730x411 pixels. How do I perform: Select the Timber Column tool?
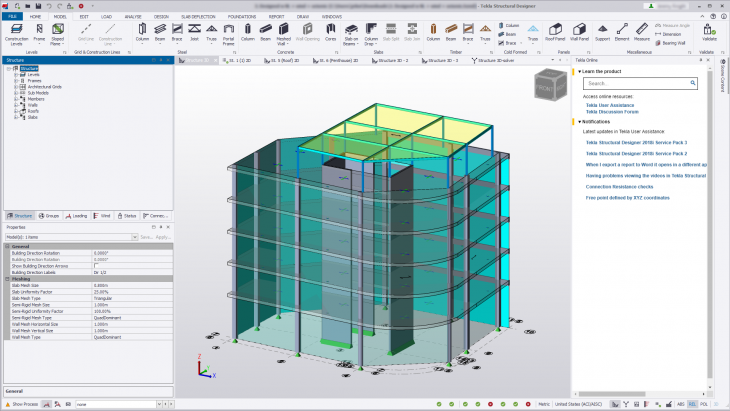pos(433,33)
